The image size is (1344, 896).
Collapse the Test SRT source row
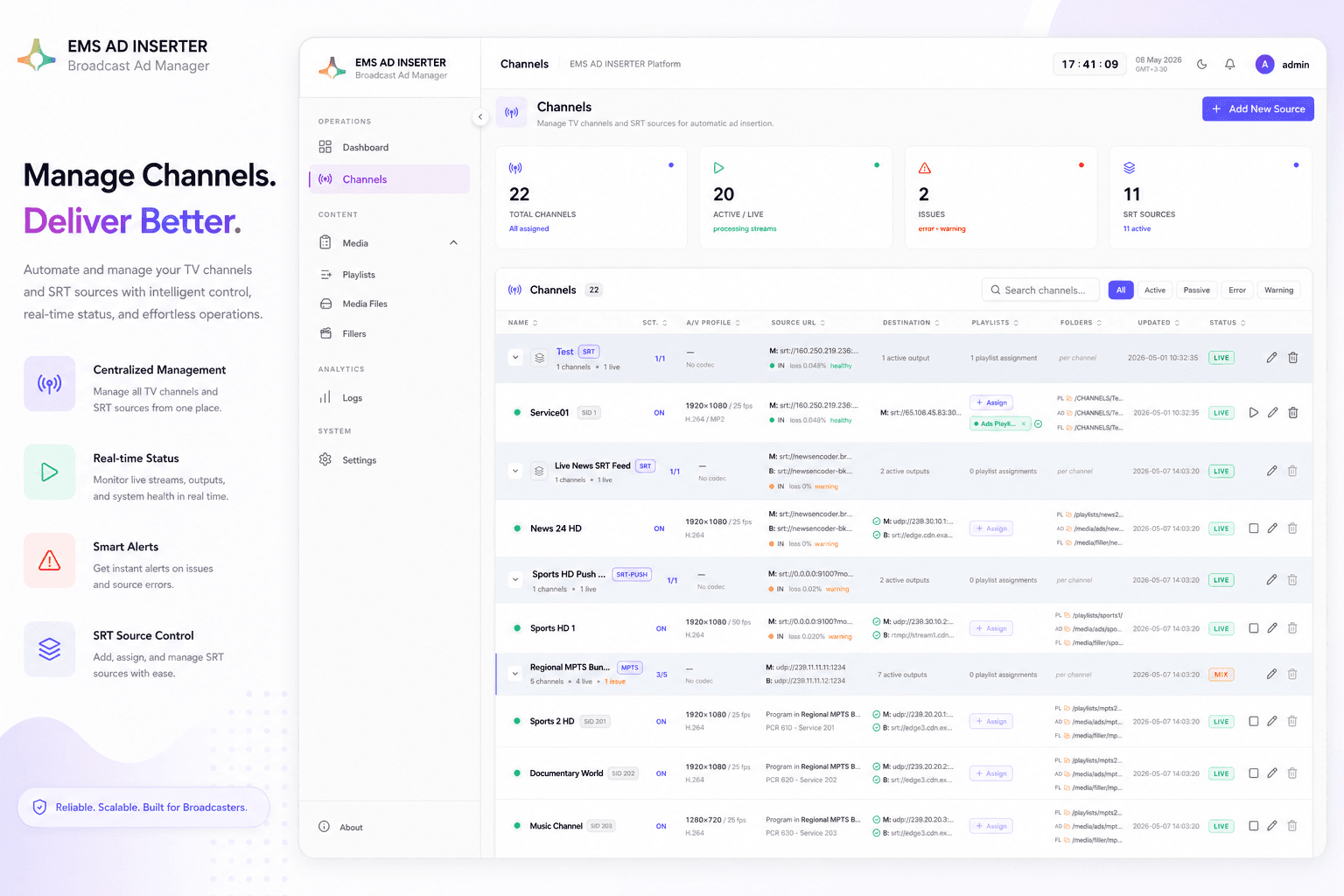point(515,357)
